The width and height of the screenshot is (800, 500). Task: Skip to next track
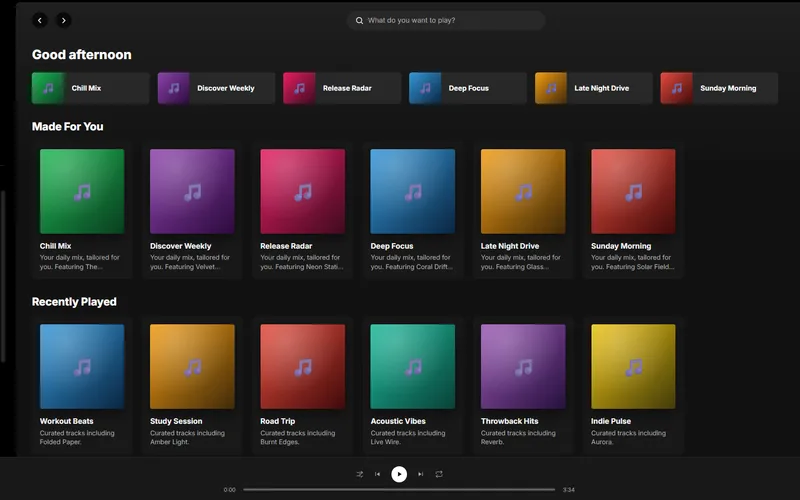click(420, 474)
